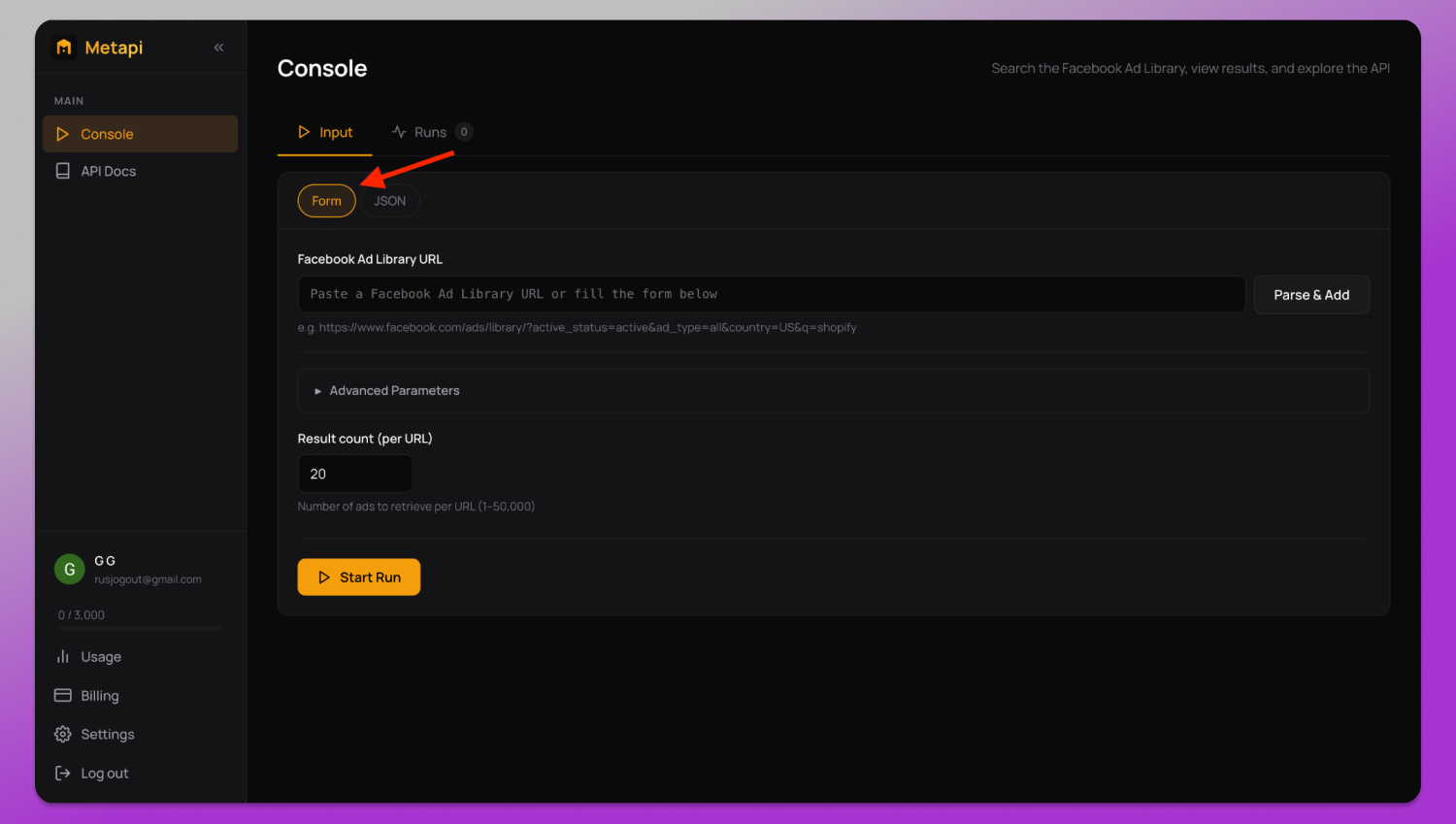Focus the Facebook Ad Library URL field

(x=772, y=294)
